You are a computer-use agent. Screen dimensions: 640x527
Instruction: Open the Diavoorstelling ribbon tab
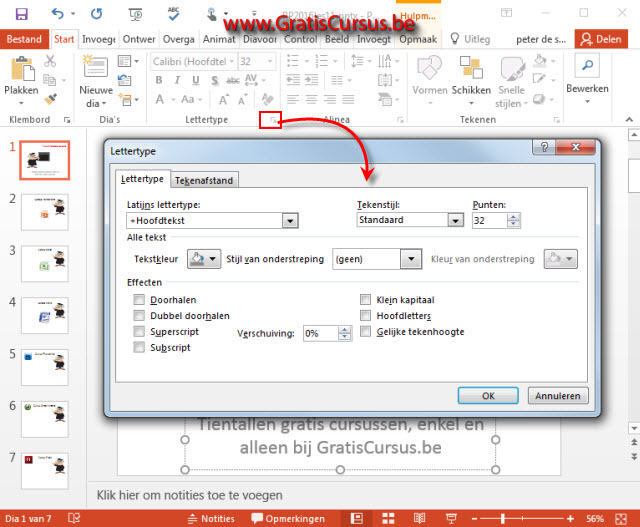(260, 39)
